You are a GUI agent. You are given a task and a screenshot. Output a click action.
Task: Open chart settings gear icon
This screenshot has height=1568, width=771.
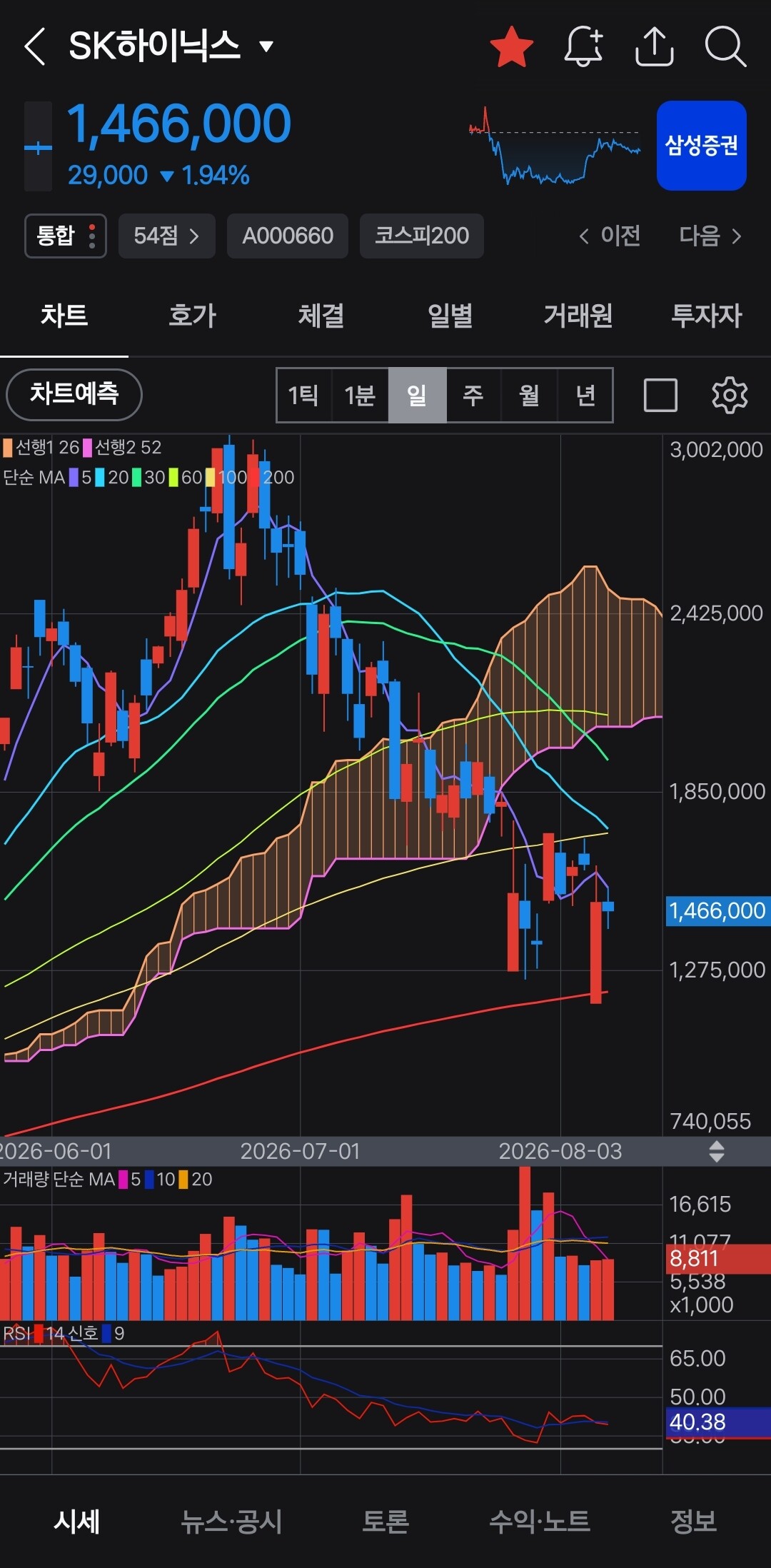click(x=730, y=395)
